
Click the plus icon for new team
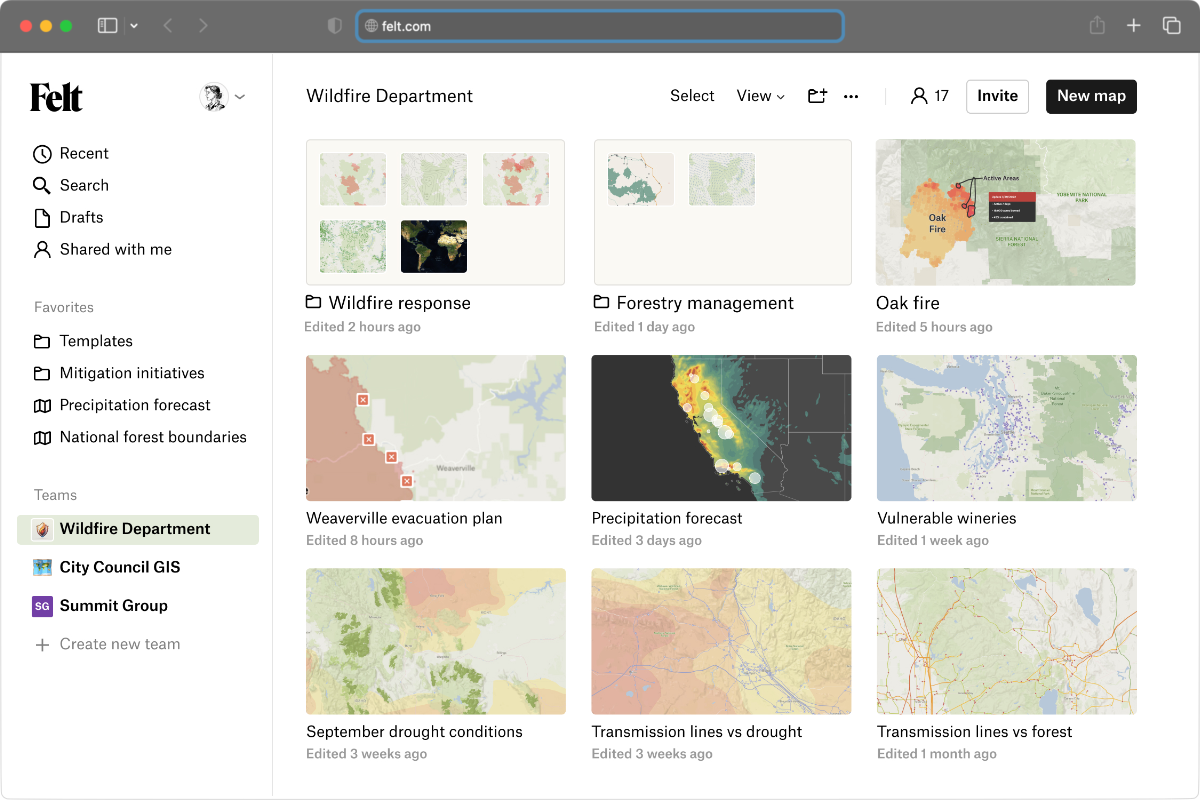pyautogui.click(x=42, y=645)
